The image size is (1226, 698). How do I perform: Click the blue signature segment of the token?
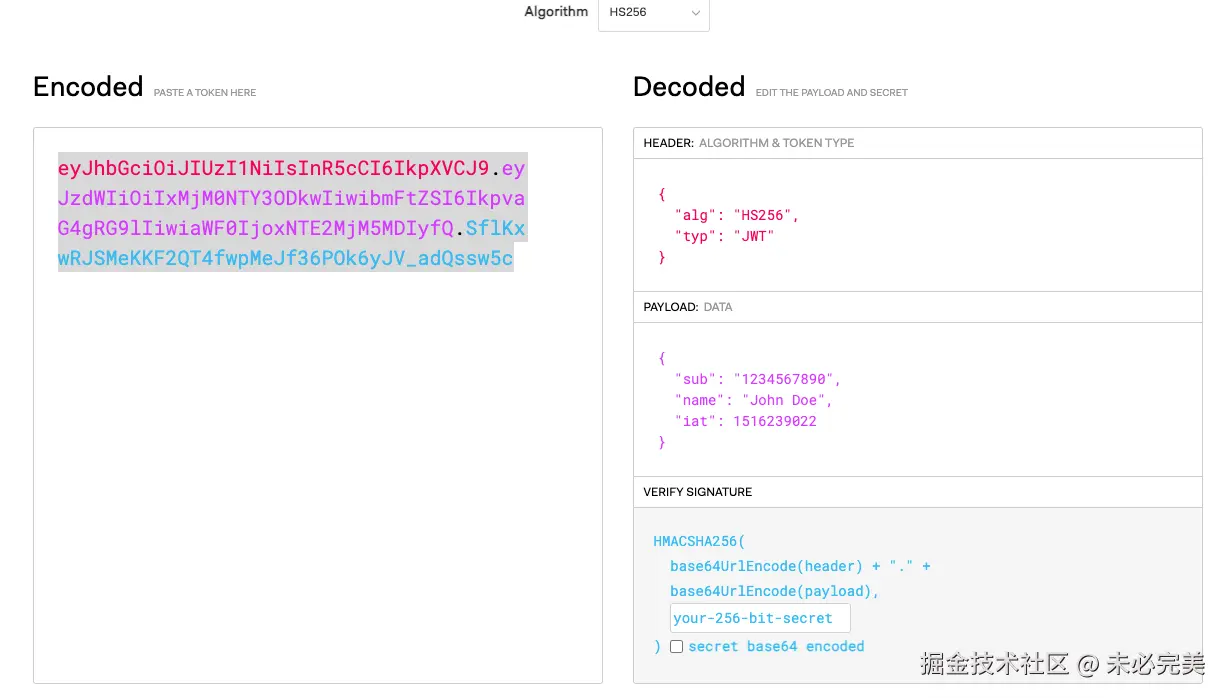pos(285,259)
